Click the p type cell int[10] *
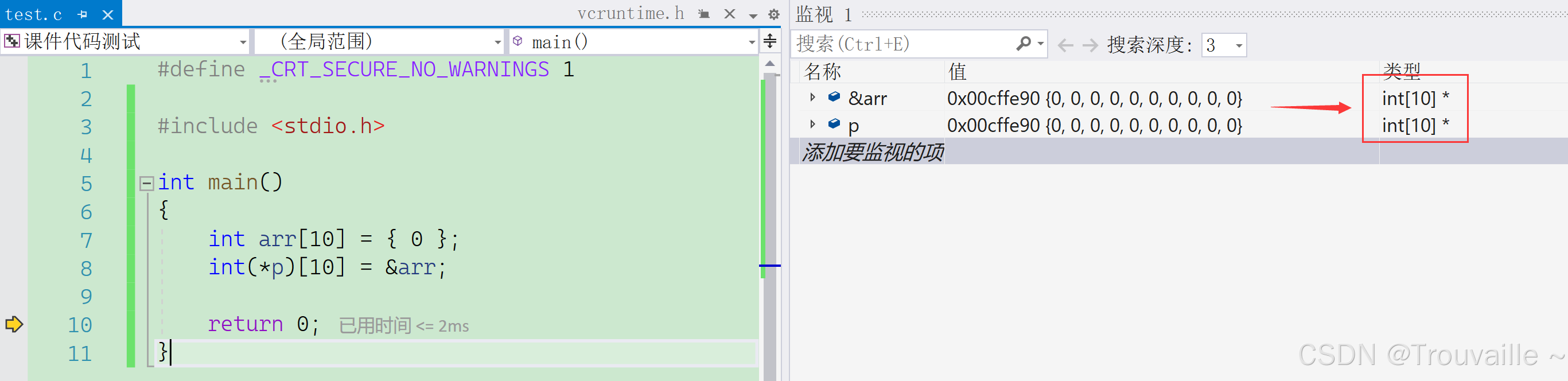 click(1415, 125)
